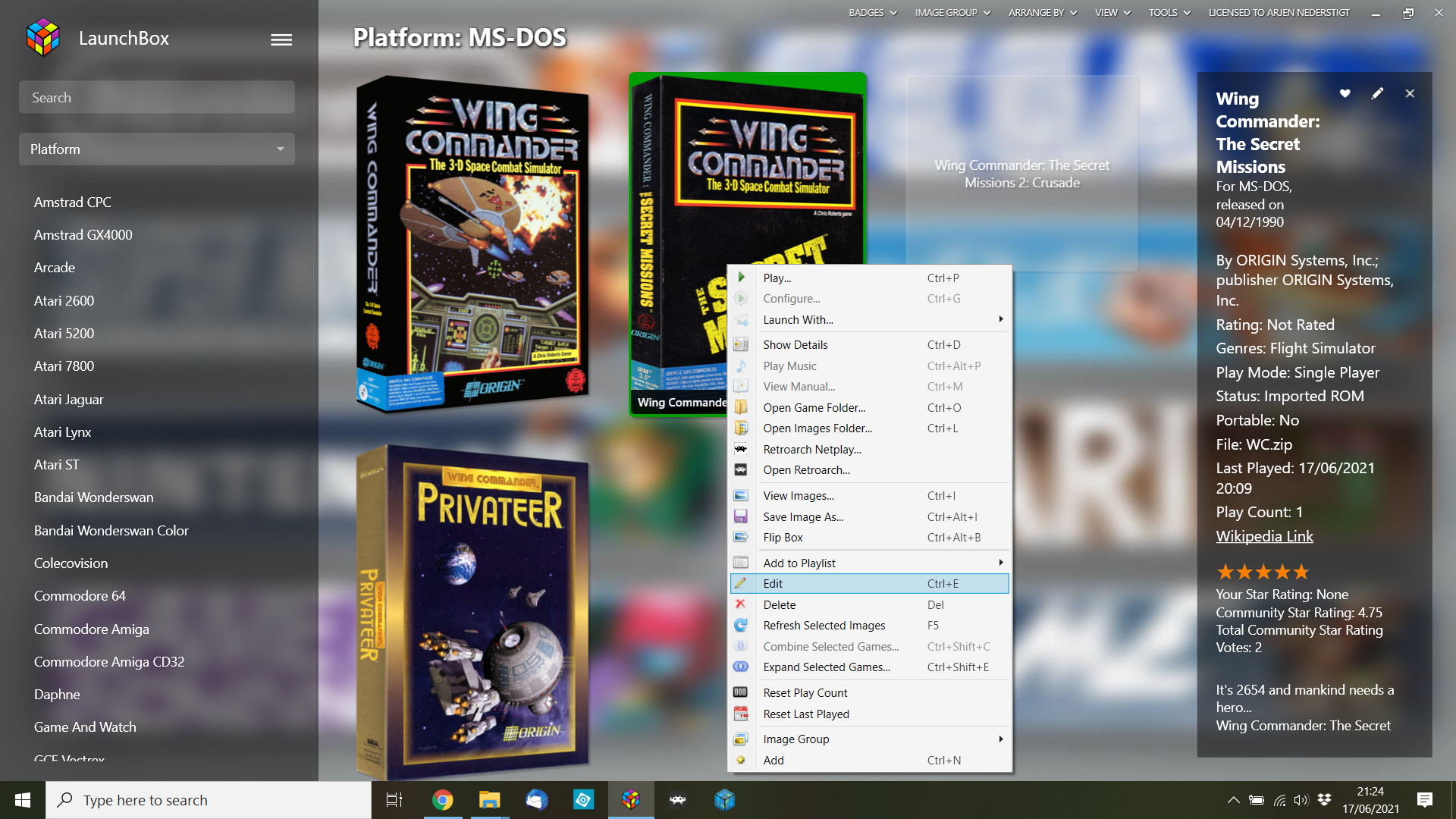Viewport: 1456px width, 819px height.
Task: Open the View dropdown menu
Action: tap(1112, 13)
